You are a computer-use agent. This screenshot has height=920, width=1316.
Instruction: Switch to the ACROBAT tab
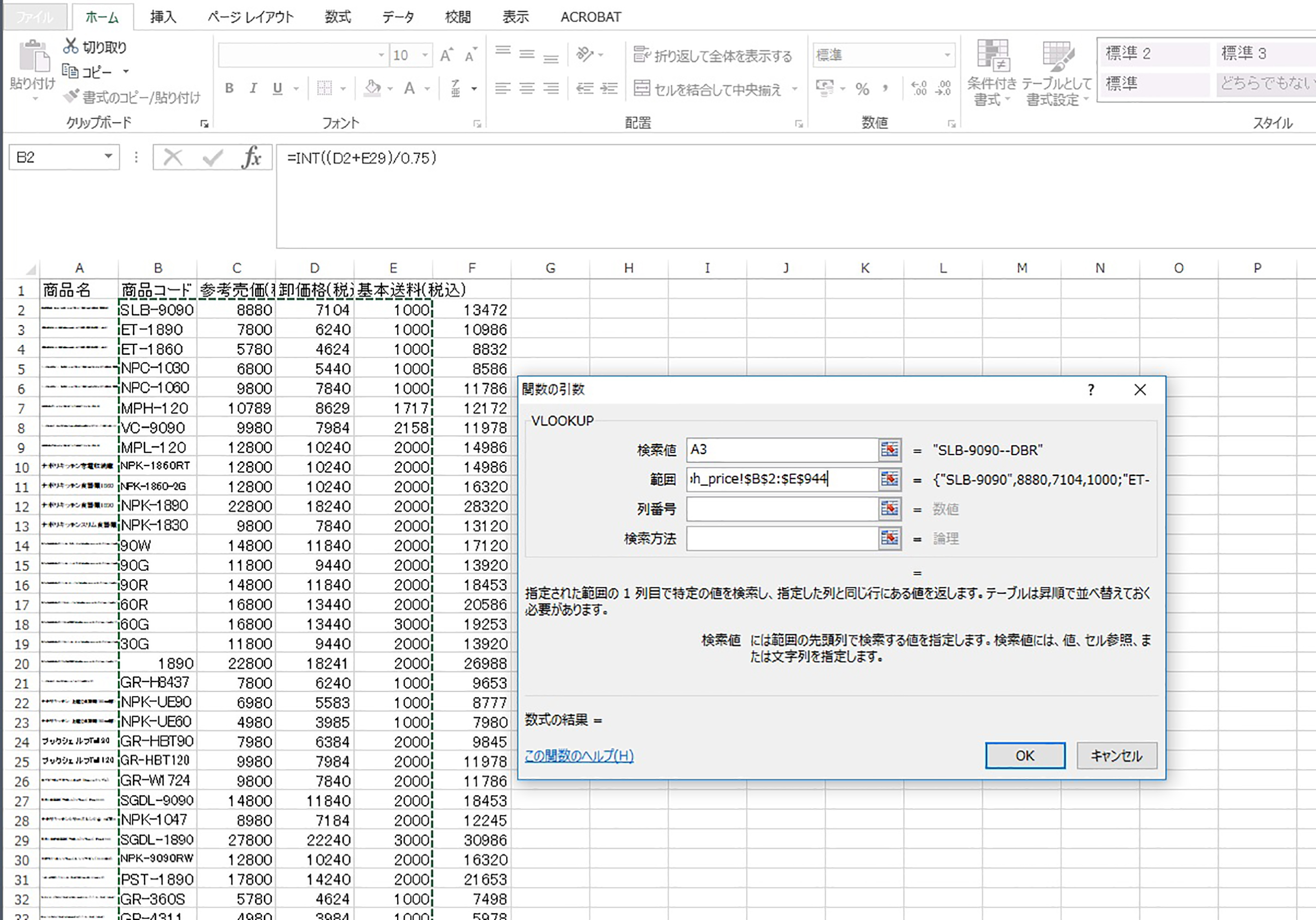click(590, 17)
